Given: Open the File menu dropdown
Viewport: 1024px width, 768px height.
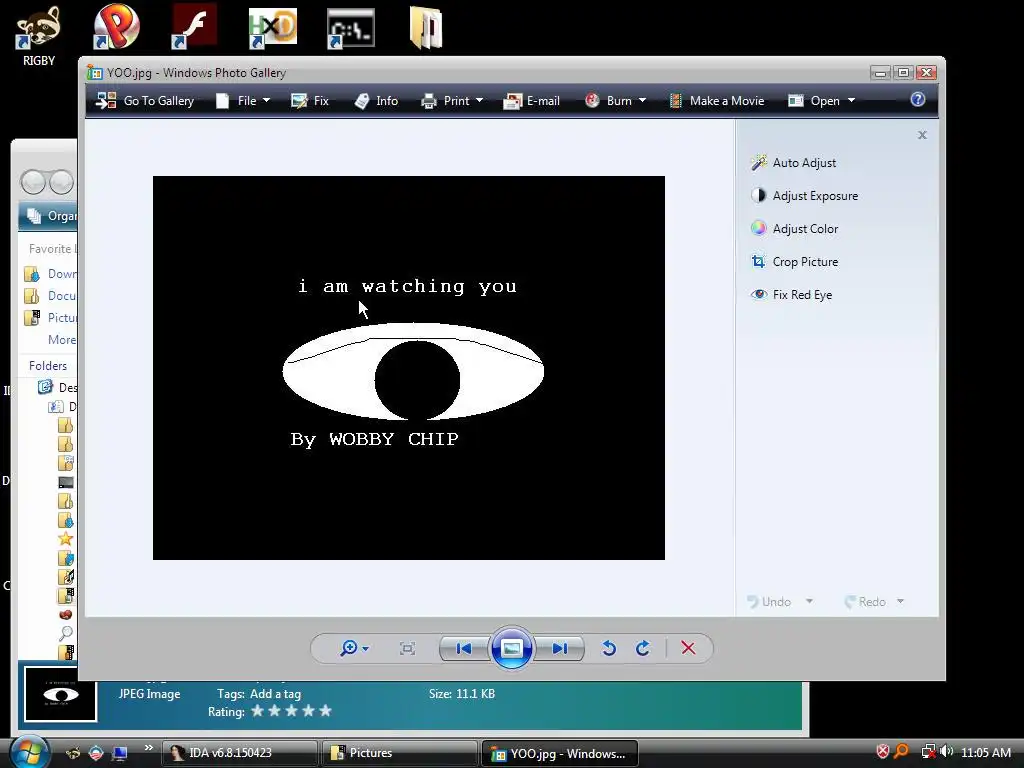Looking at the screenshot, I should click(x=243, y=101).
